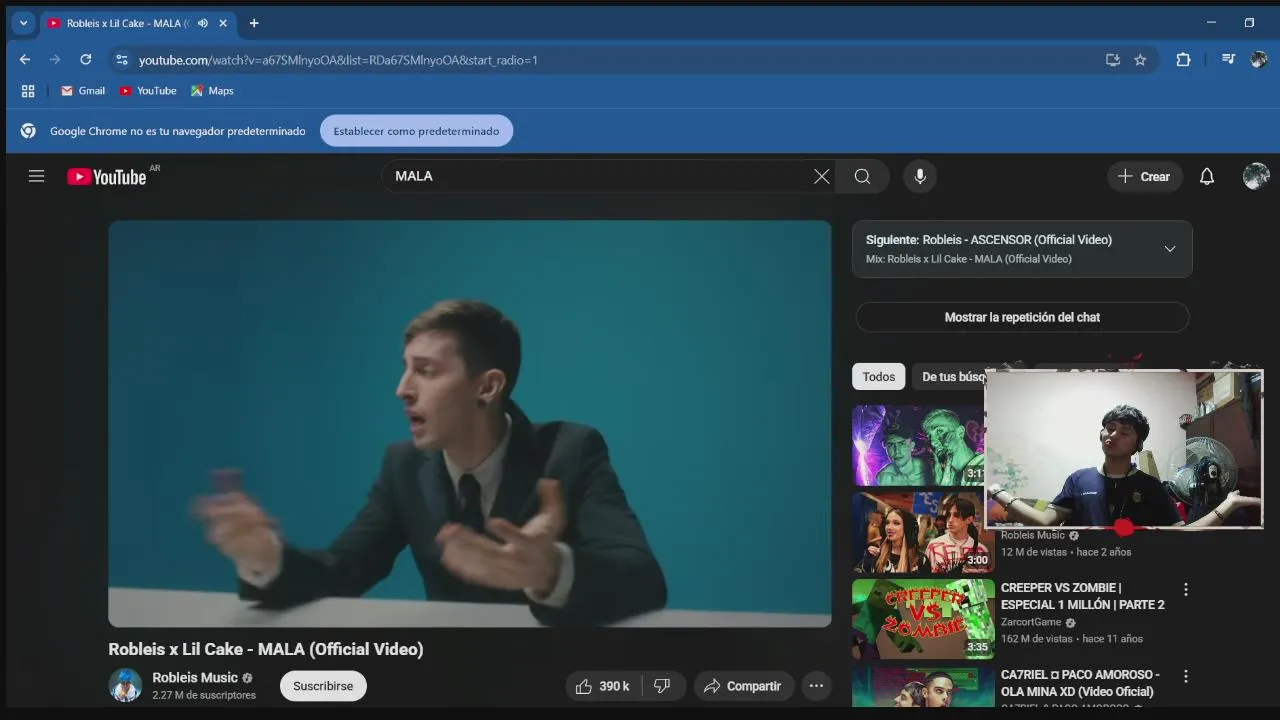This screenshot has width=1280, height=720.
Task: Click the YouTube logo home link
Action: [107, 177]
